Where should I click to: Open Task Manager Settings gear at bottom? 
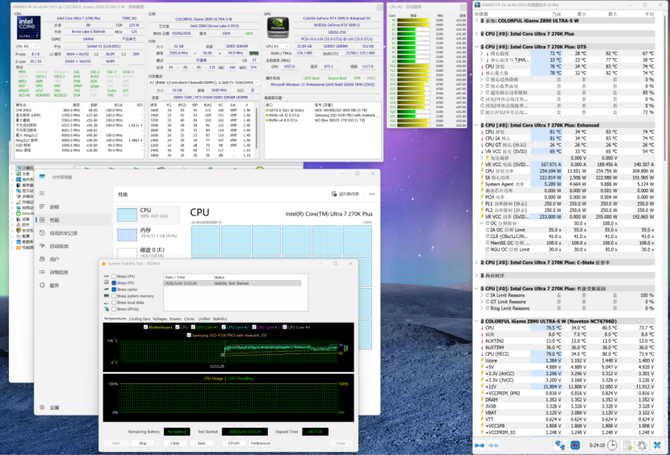tap(42, 407)
